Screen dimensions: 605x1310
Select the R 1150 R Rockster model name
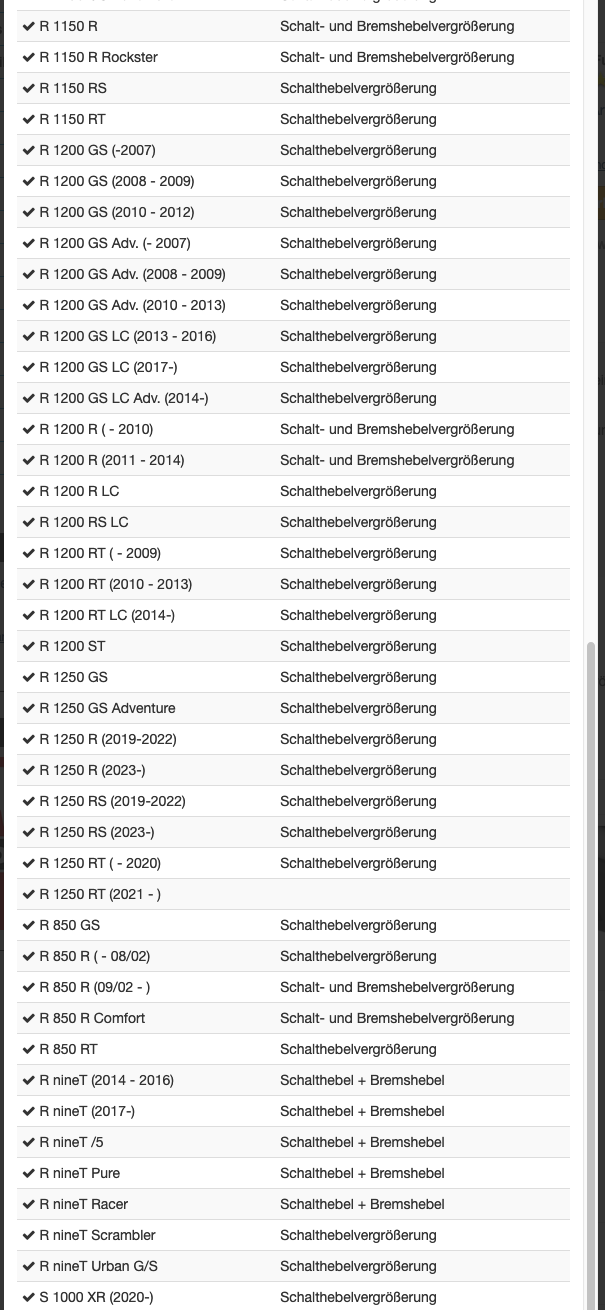click(98, 57)
